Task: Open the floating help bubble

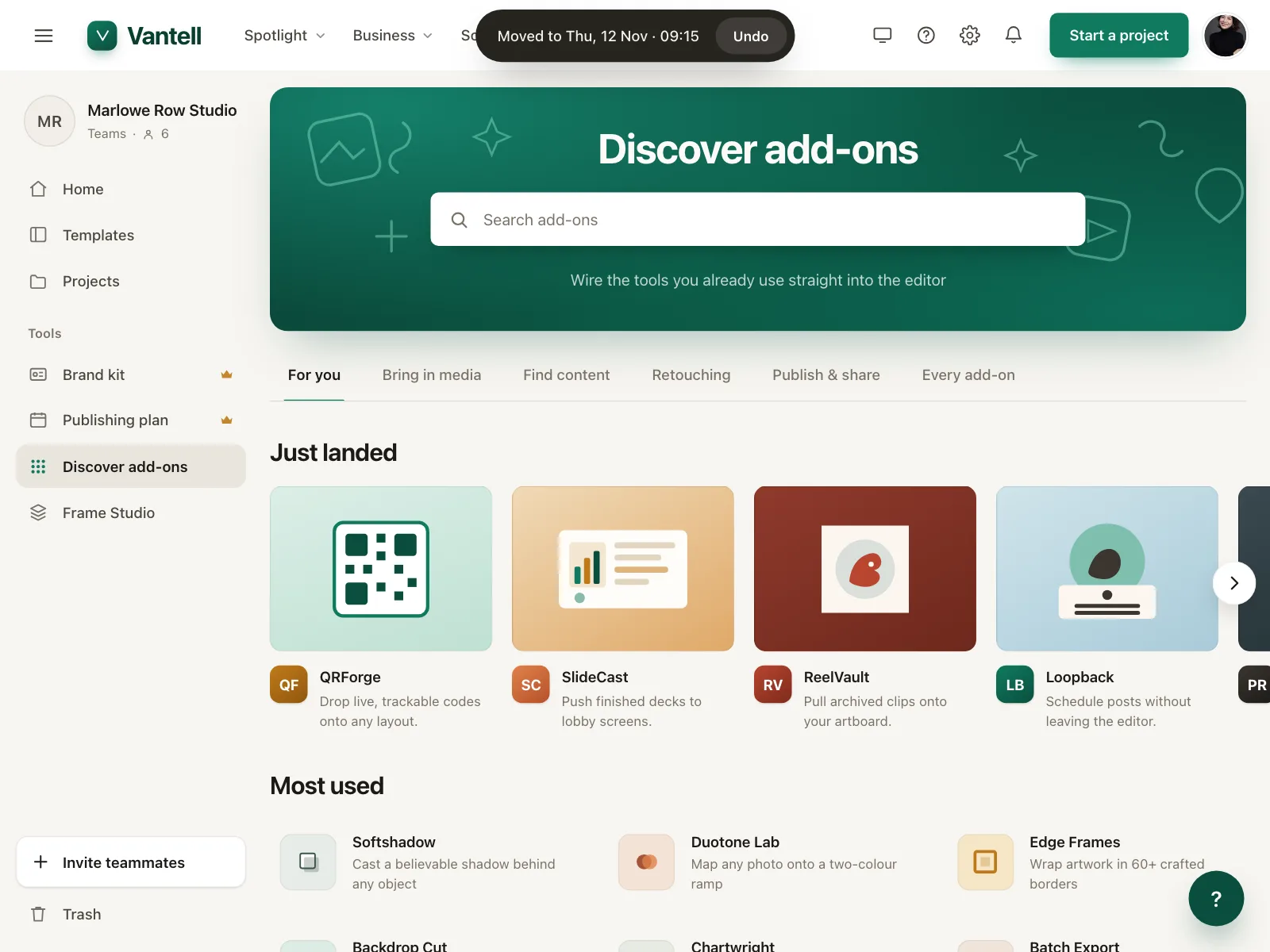Action: (x=1216, y=898)
